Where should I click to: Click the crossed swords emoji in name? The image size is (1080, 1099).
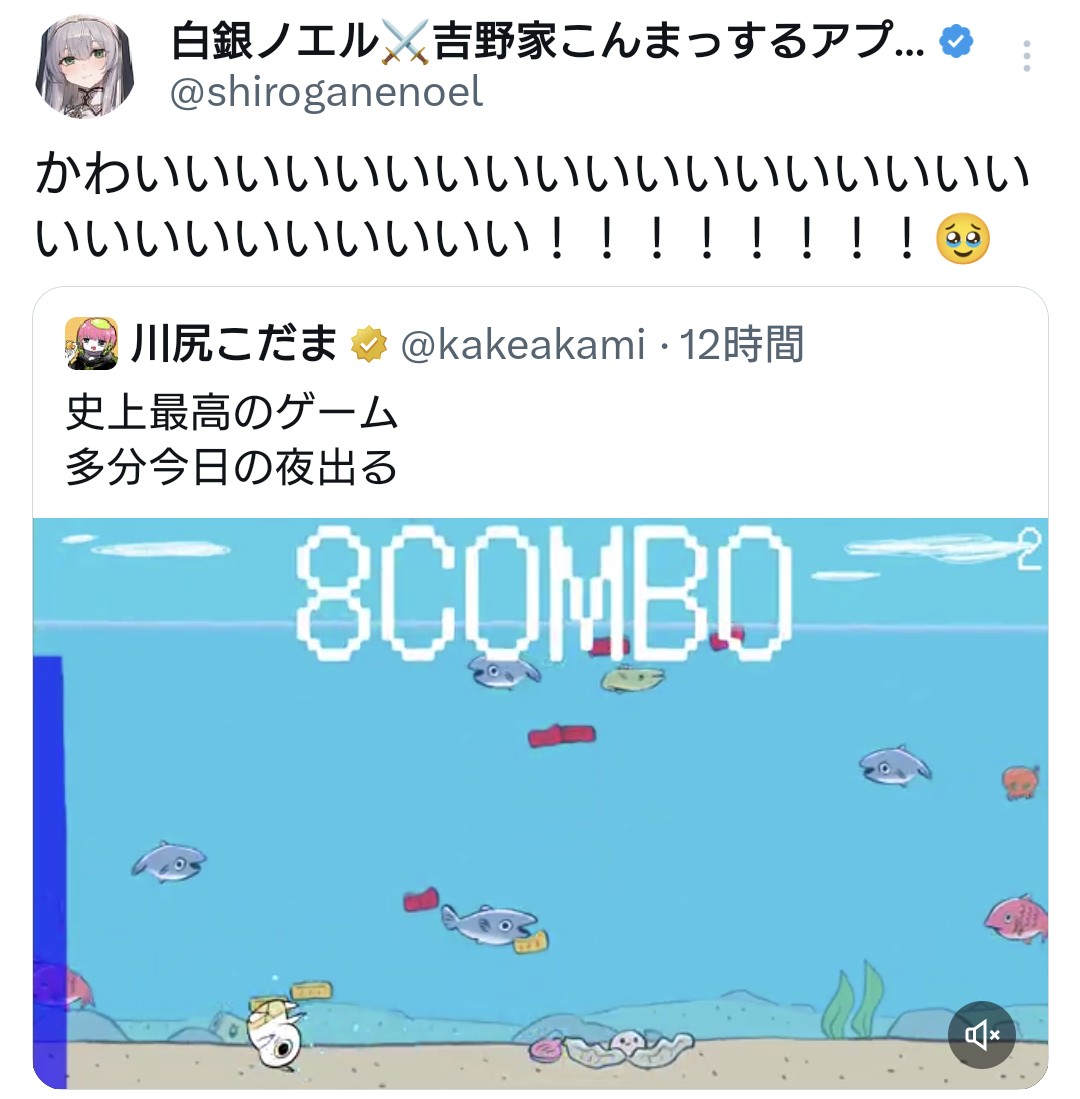(405, 41)
